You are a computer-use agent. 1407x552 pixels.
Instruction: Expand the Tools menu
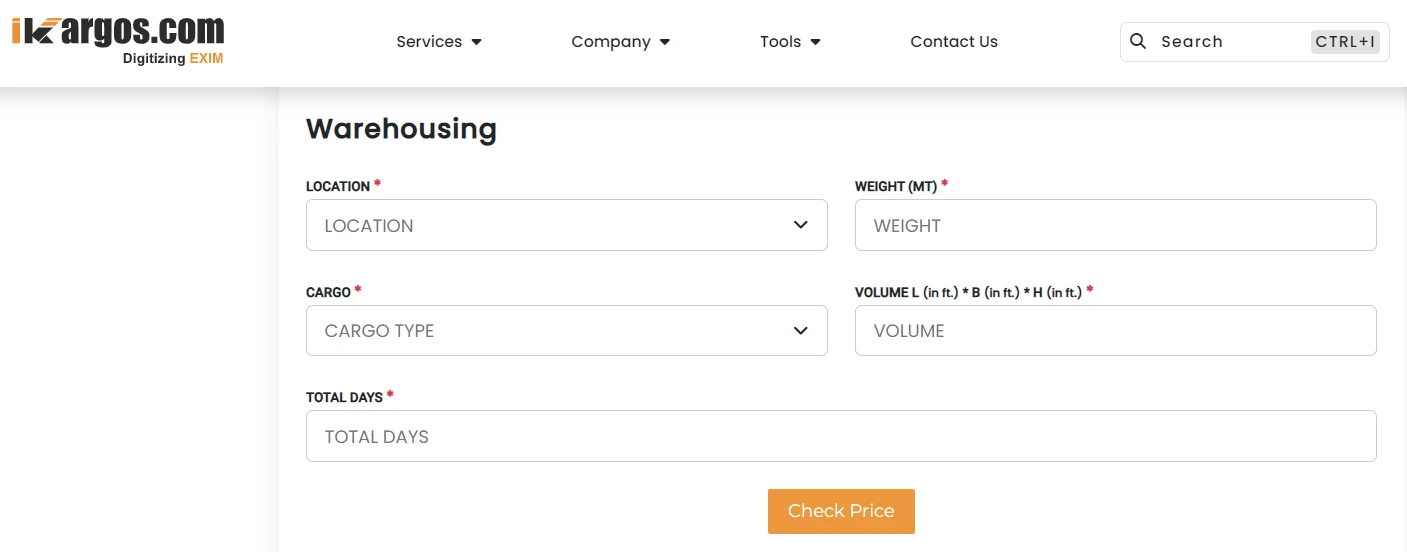[780, 42]
